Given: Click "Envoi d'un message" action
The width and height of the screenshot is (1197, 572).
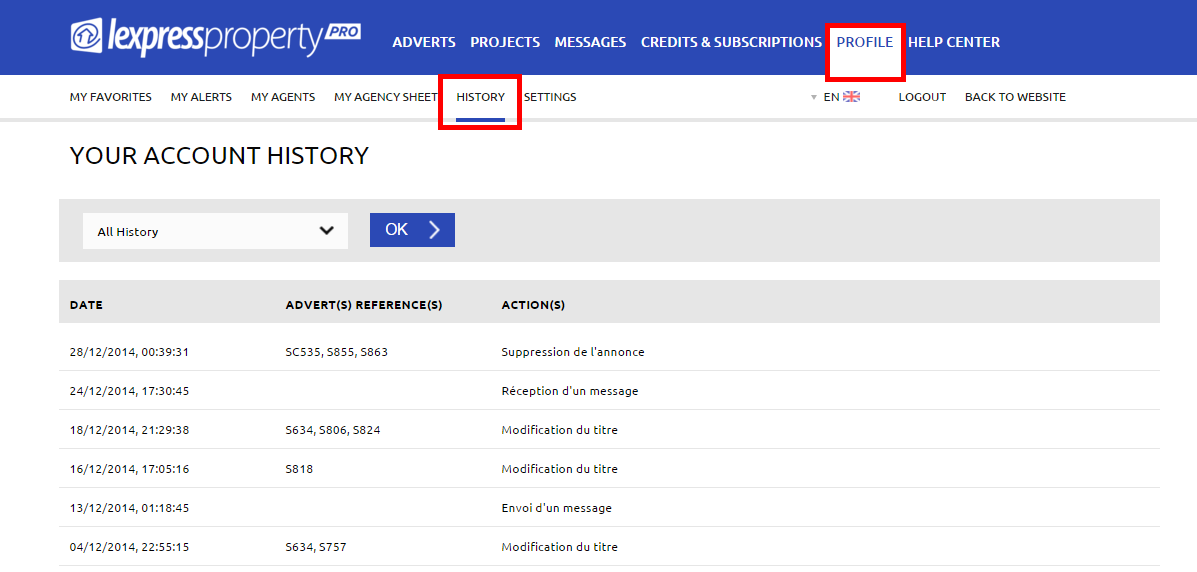Looking at the screenshot, I should 557,508.
